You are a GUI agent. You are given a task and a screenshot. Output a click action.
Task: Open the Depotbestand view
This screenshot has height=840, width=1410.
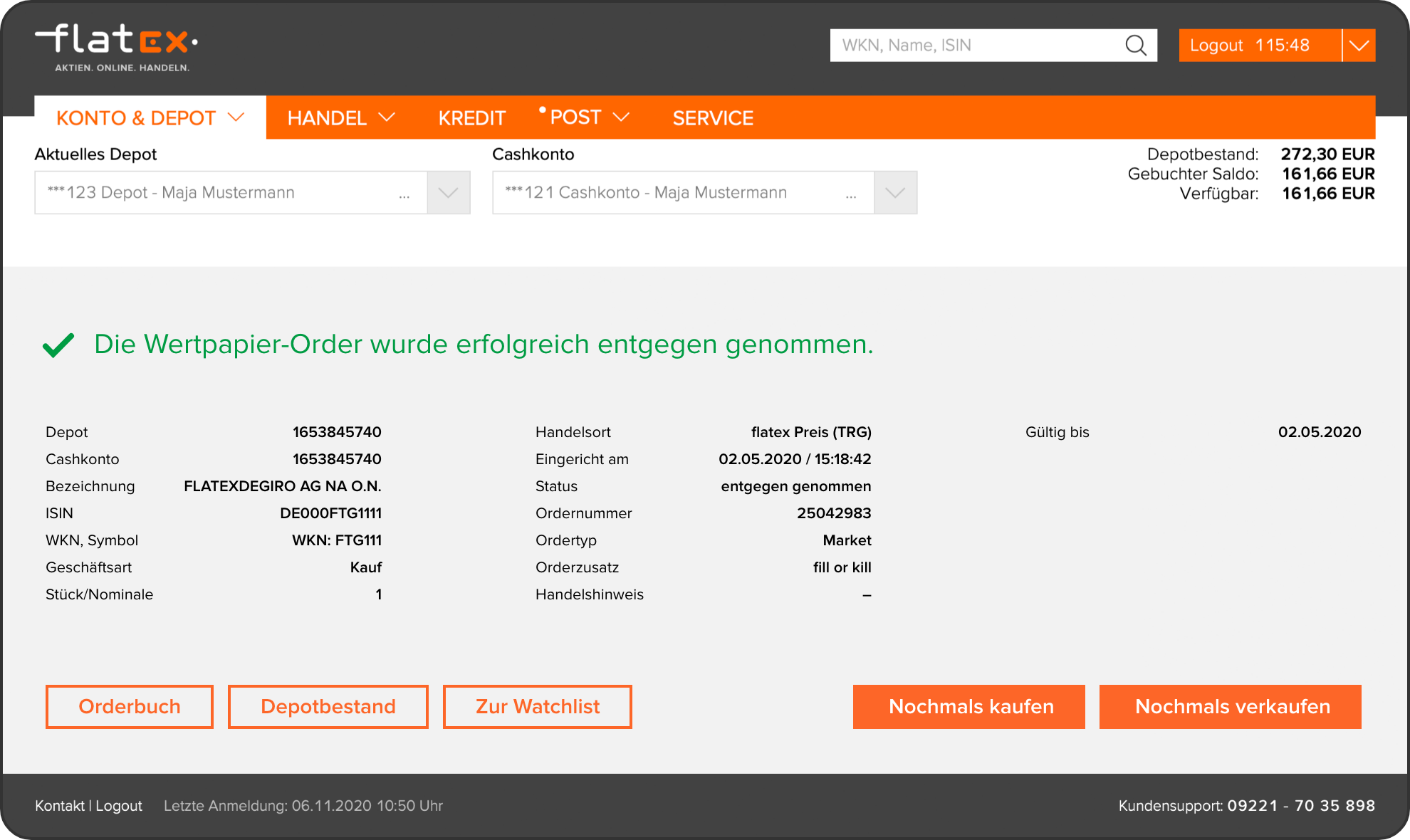pos(328,706)
